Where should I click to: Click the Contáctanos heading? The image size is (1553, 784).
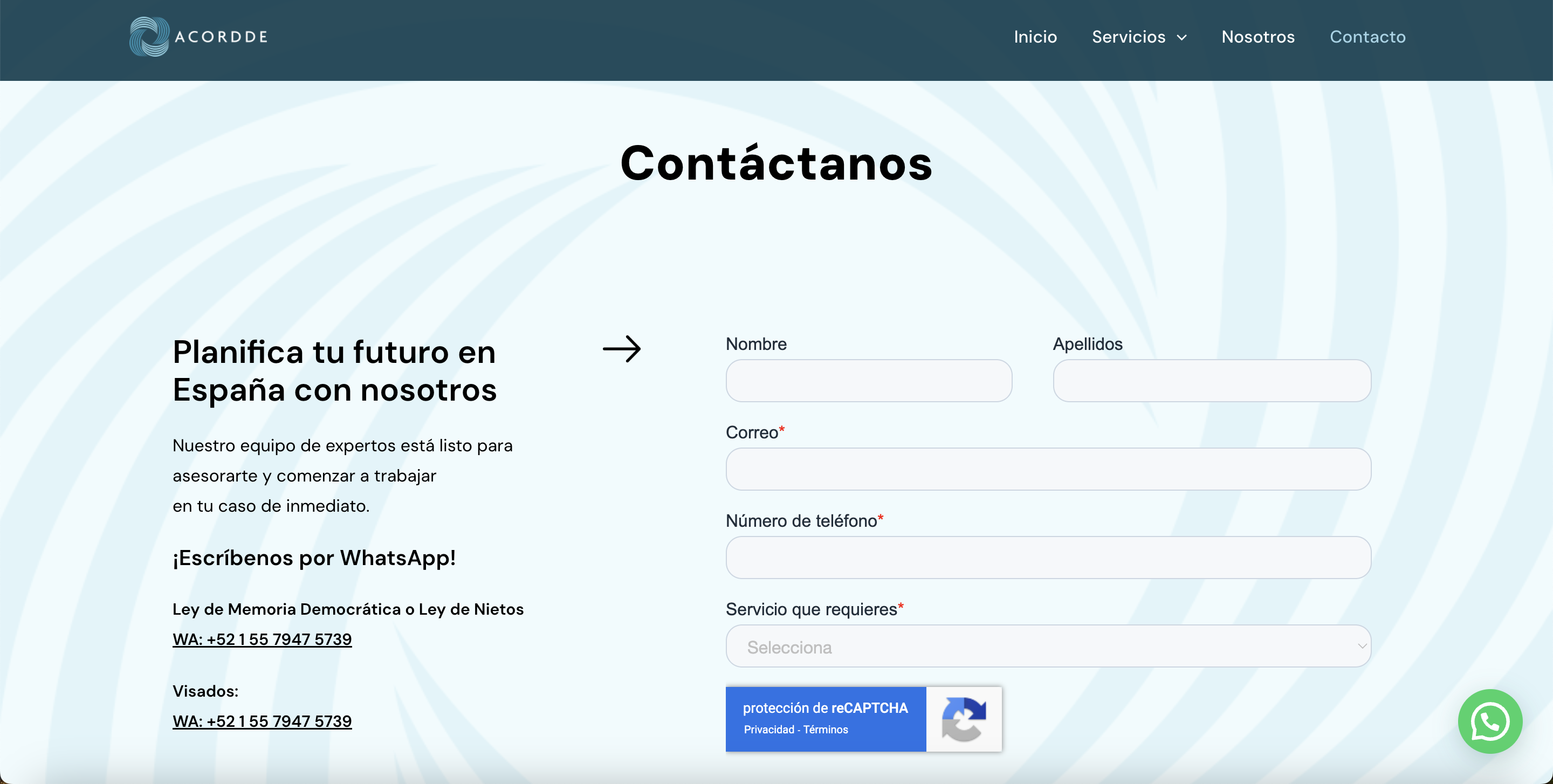pos(776,163)
